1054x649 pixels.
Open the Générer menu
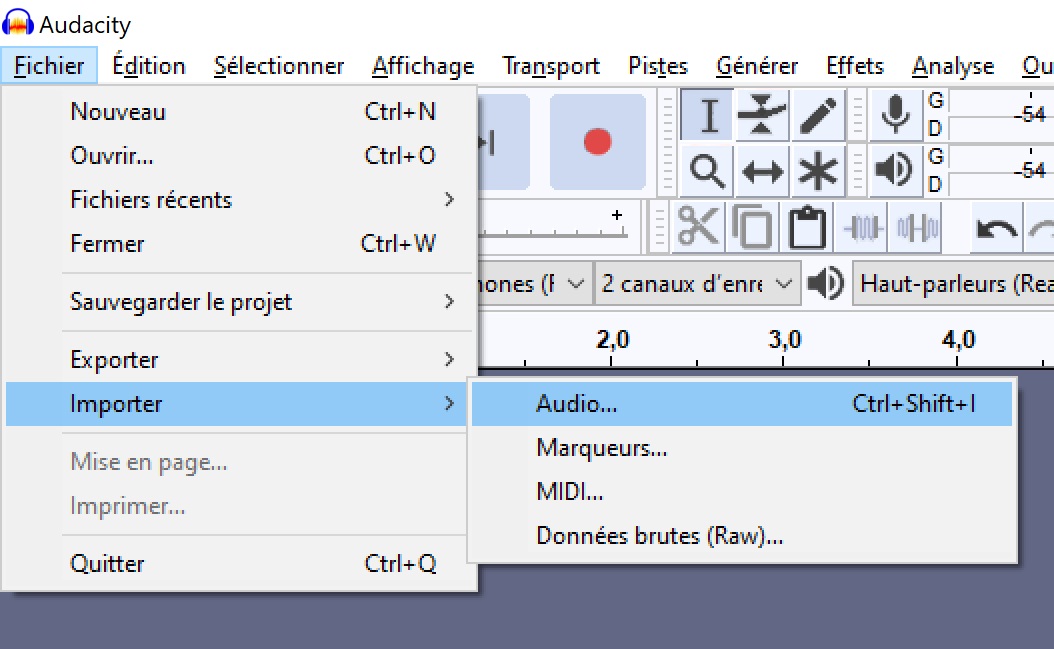click(757, 66)
